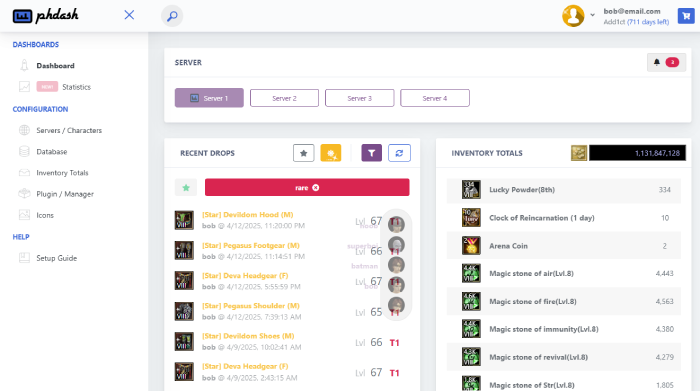Open the shopping cart icon
Viewport: 700px width, 391px height.
(x=686, y=16)
